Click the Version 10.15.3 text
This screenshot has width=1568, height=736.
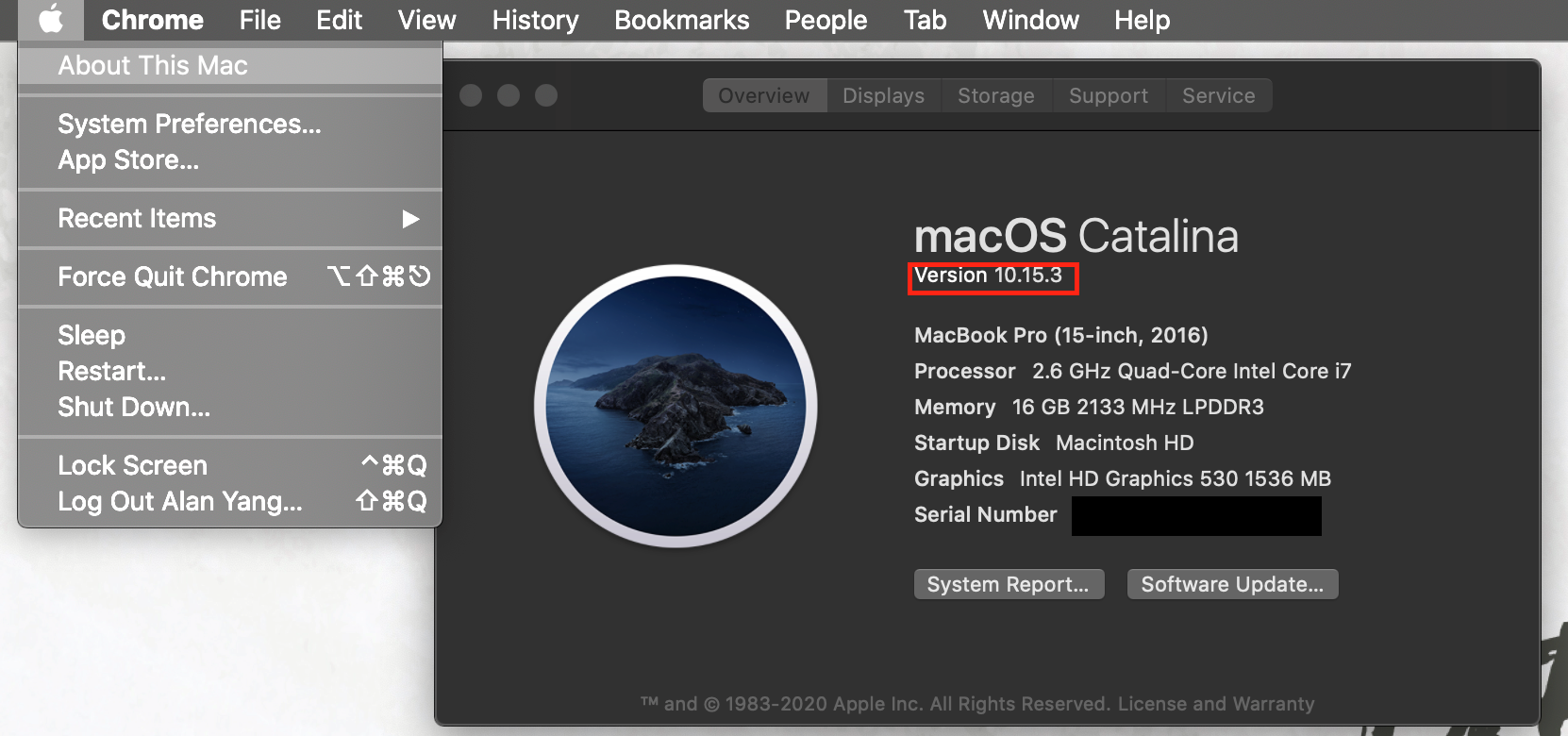click(x=989, y=276)
